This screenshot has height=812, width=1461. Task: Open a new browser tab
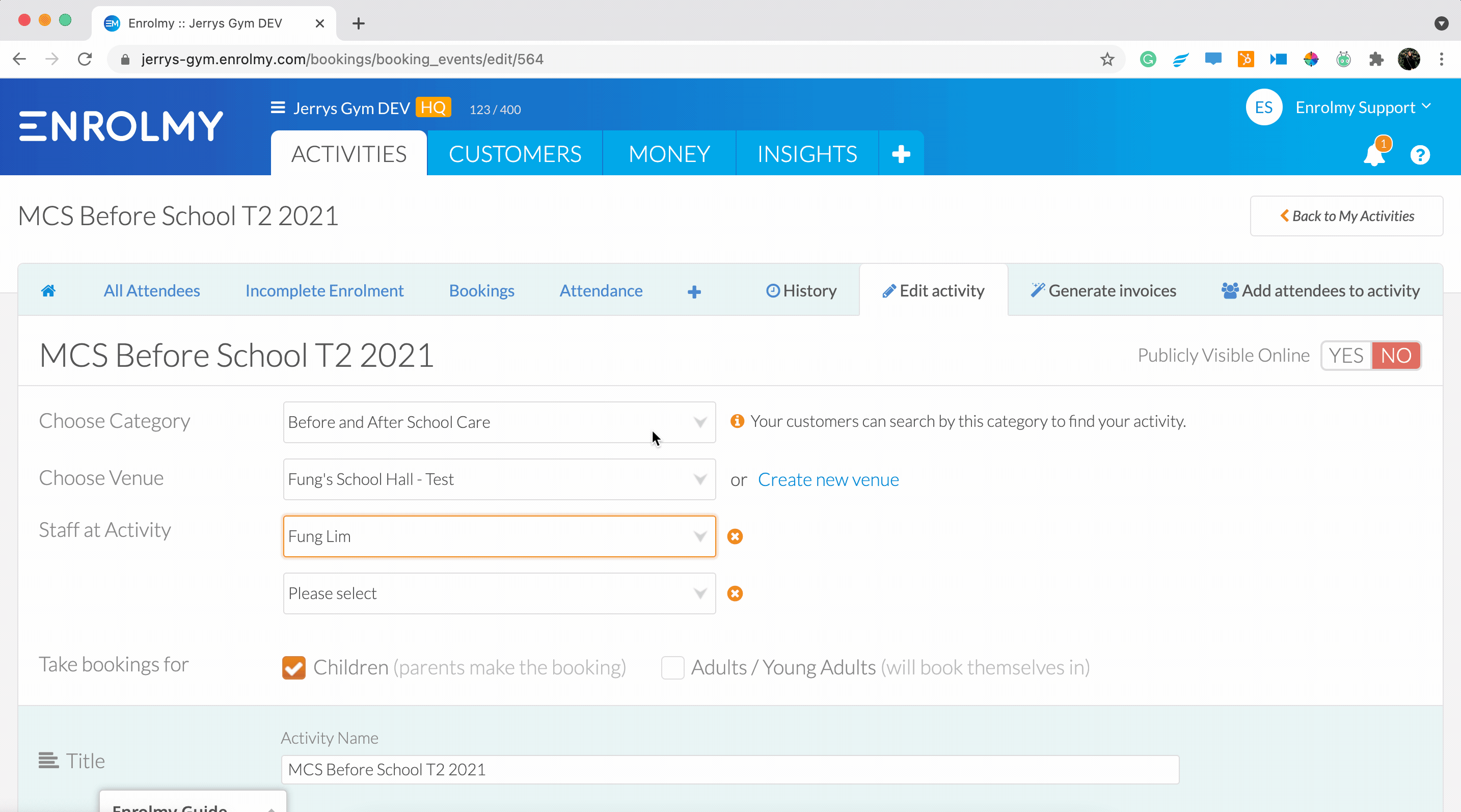358,23
